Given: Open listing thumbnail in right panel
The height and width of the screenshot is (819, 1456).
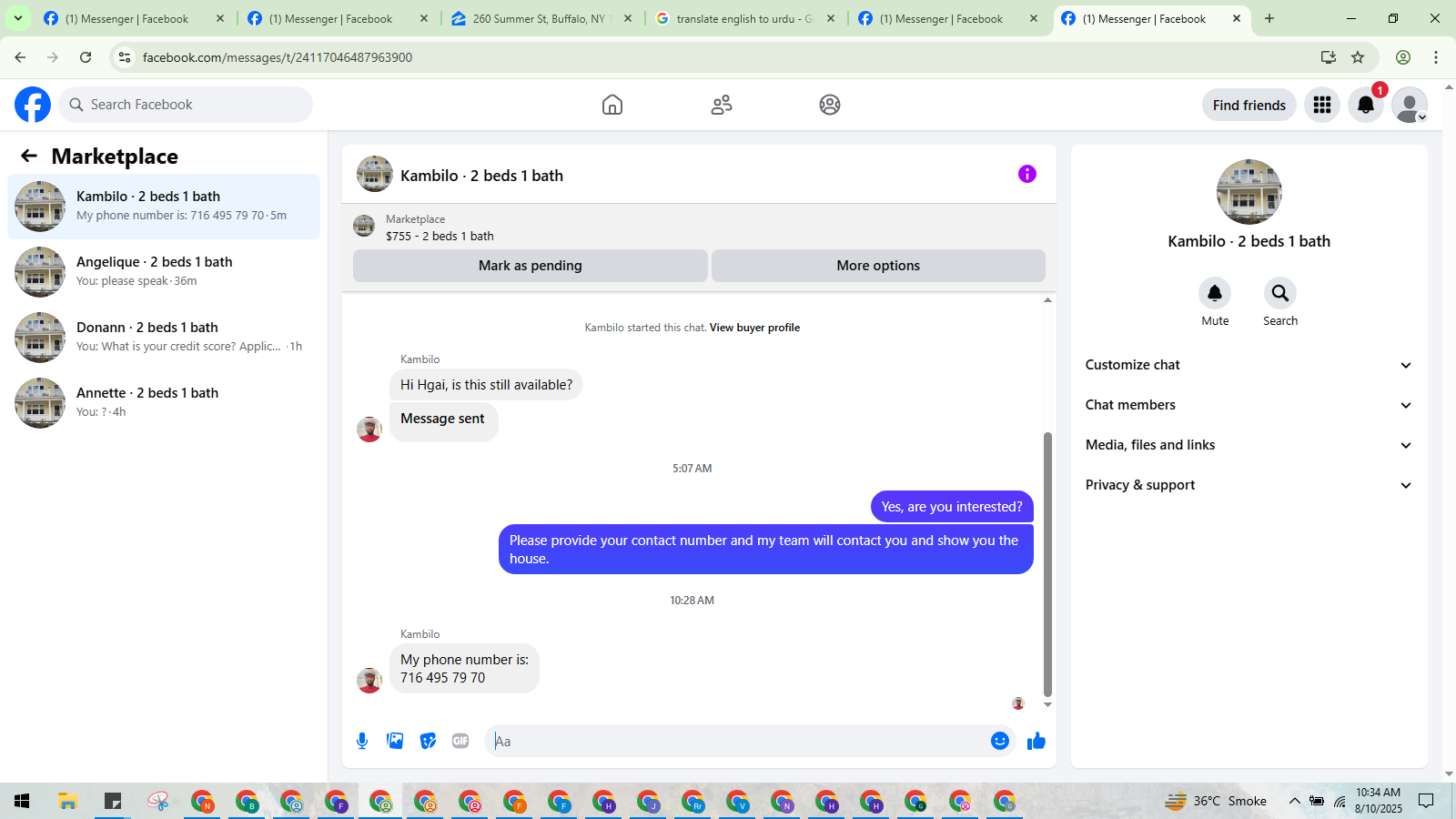Looking at the screenshot, I should pyautogui.click(x=1249, y=192).
